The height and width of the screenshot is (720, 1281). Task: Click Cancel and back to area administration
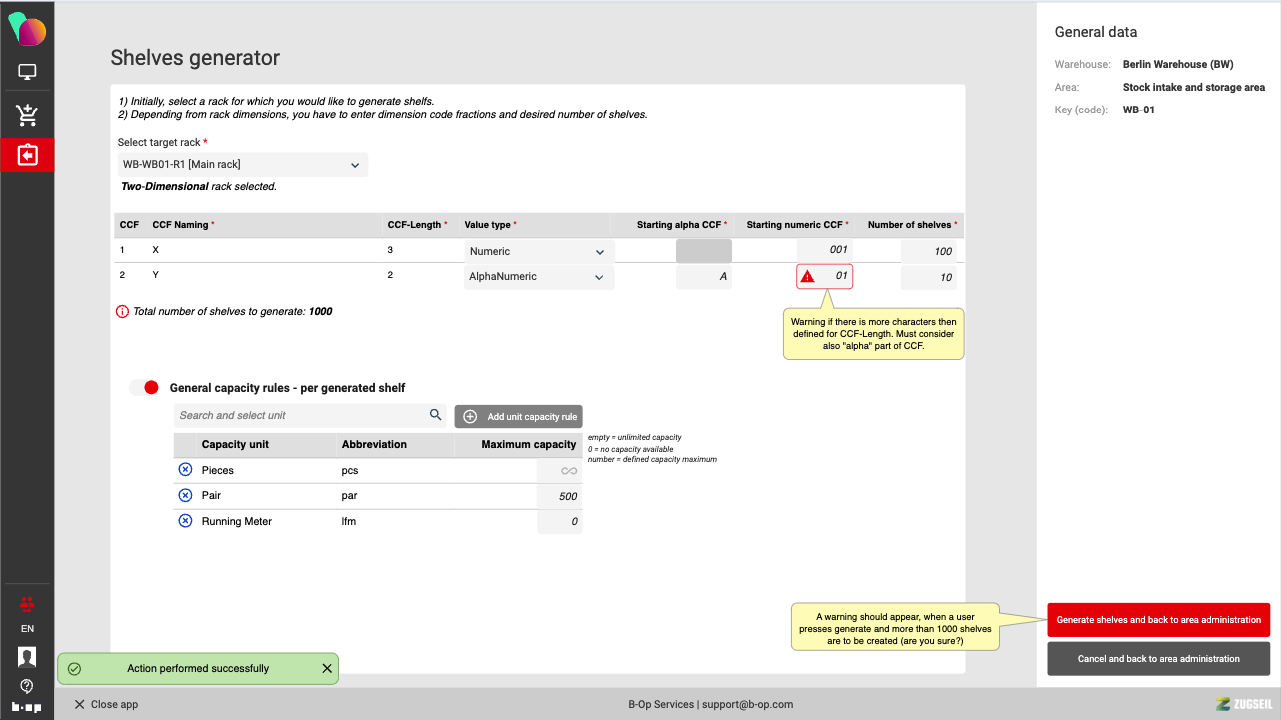(x=1158, y=659)
